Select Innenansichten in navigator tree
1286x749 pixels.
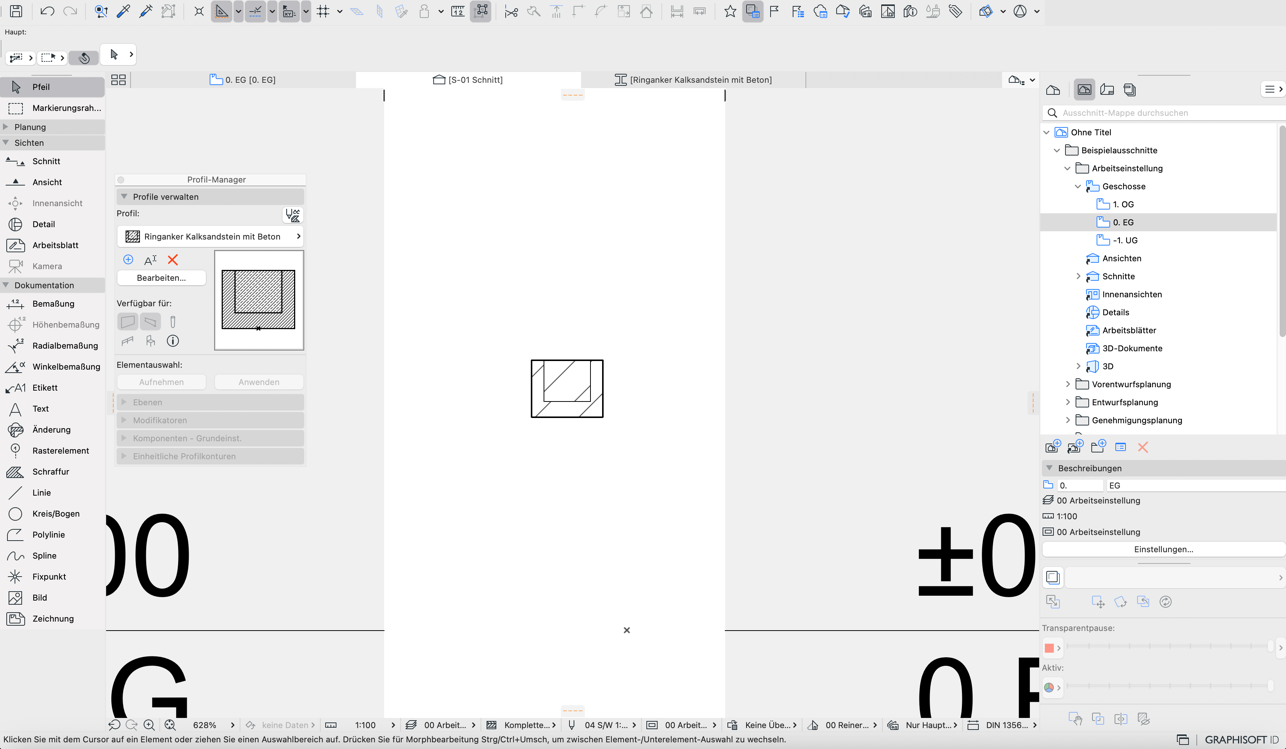tap(1132, 294)
